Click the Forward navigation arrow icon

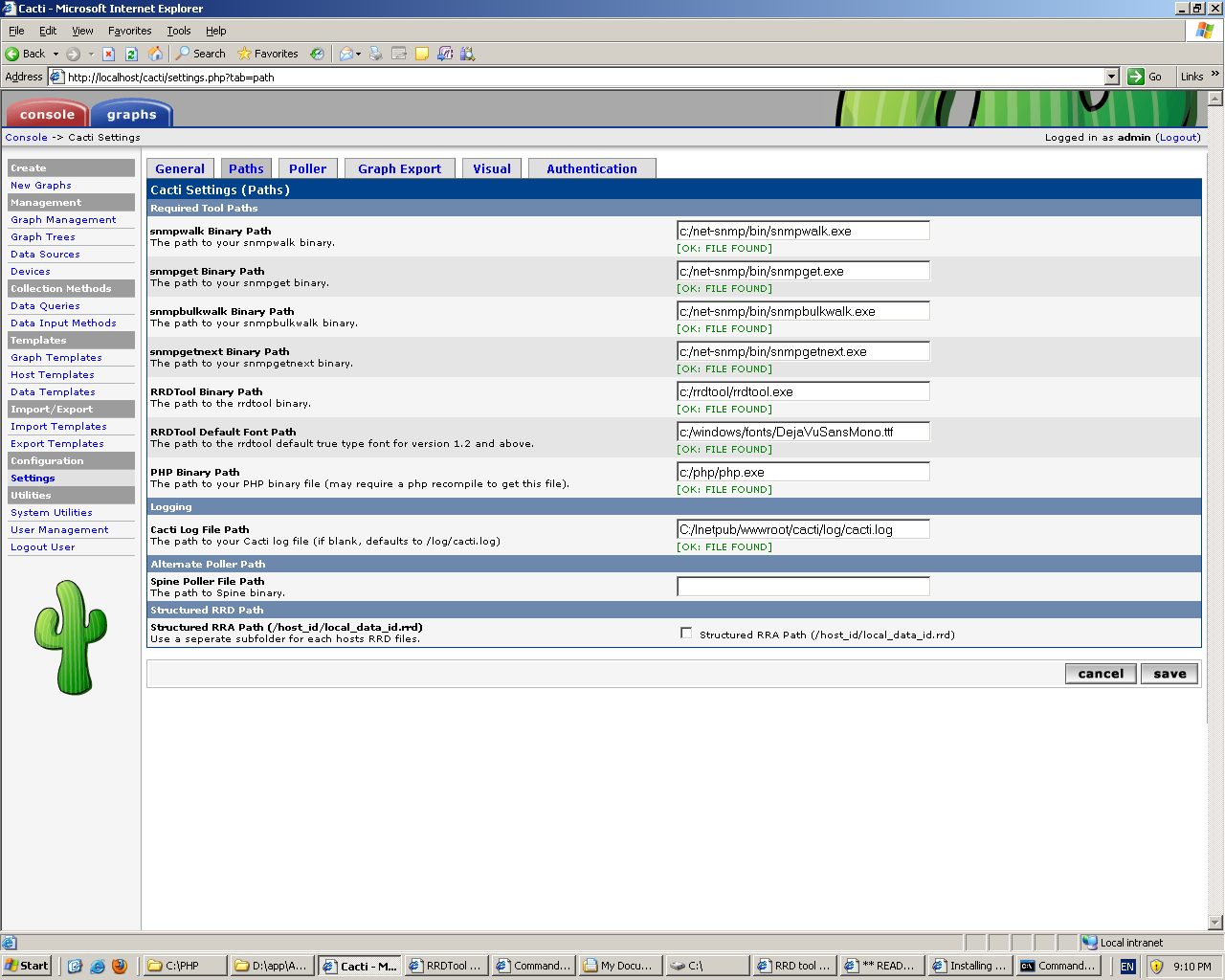[73, 54]
